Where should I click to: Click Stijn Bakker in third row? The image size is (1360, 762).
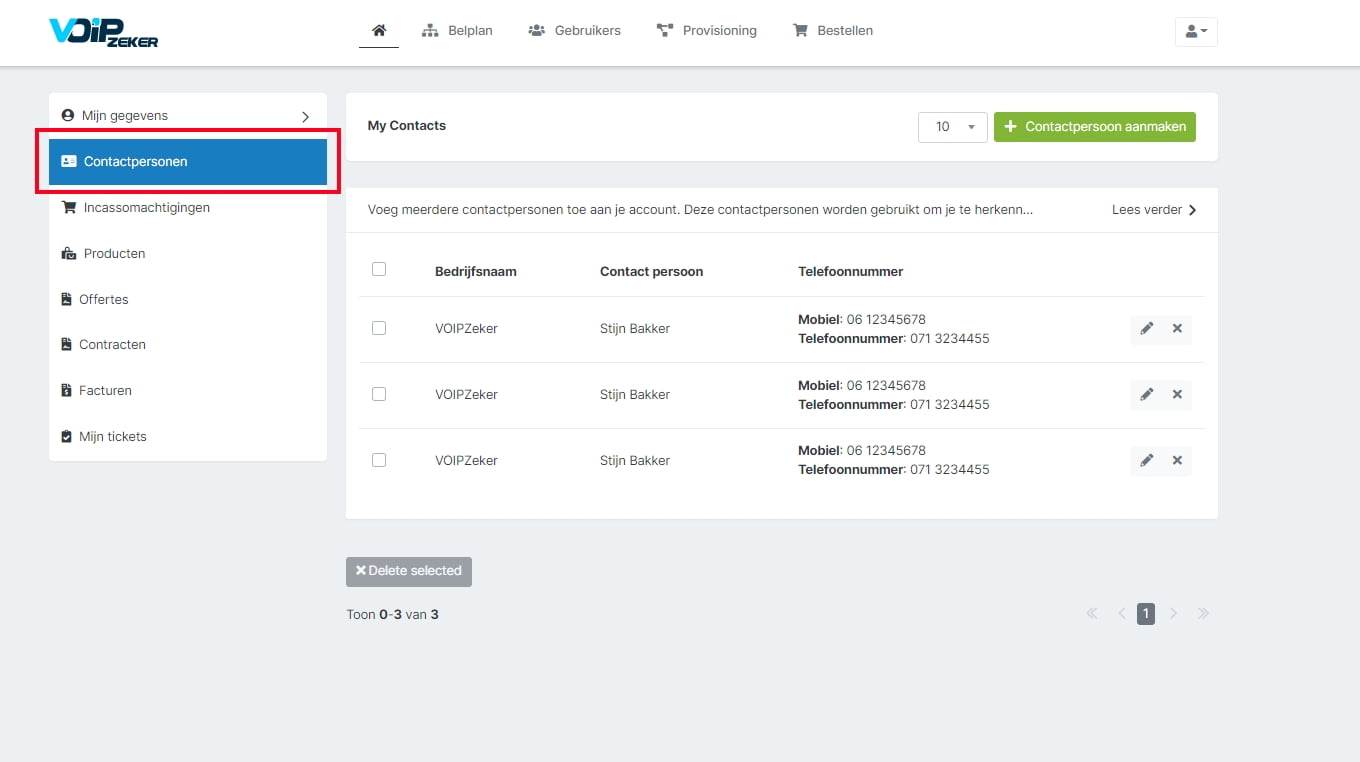pos(635,461)
